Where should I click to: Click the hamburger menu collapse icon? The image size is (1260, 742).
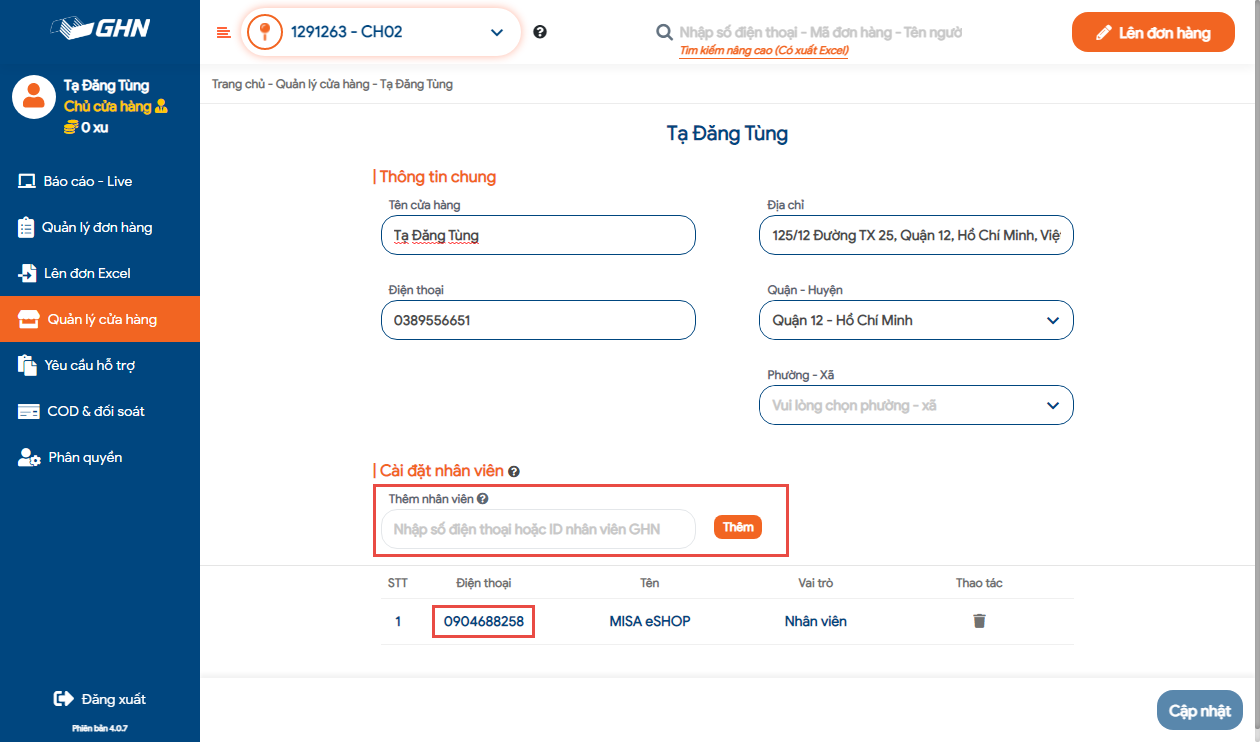[x=223, y=32]
